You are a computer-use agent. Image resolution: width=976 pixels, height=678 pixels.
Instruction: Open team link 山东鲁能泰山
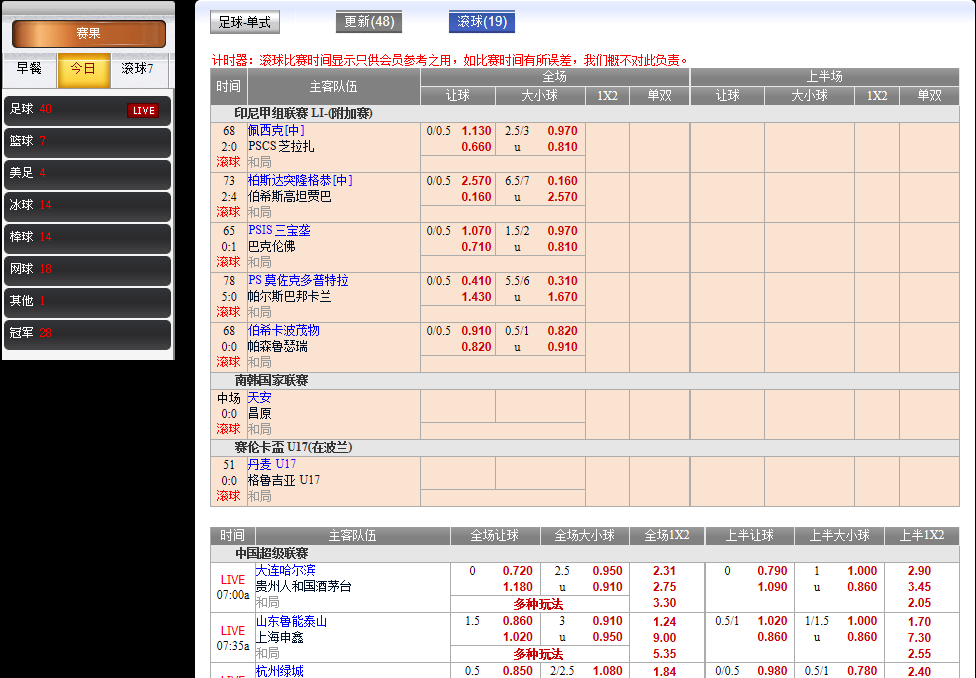[x=291, y=621]
